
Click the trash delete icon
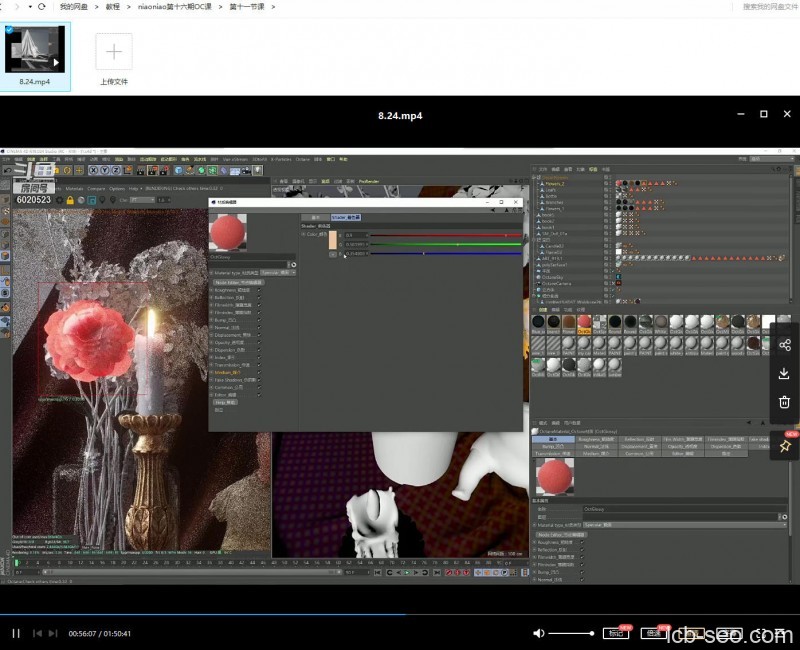click(x=784, y=402)
